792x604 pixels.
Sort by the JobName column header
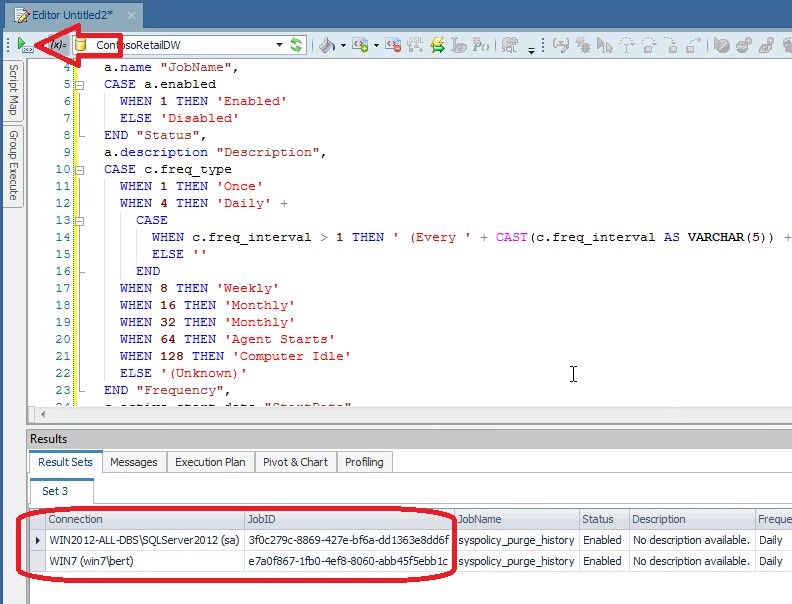pyautogui.click(x=517, y=519)
